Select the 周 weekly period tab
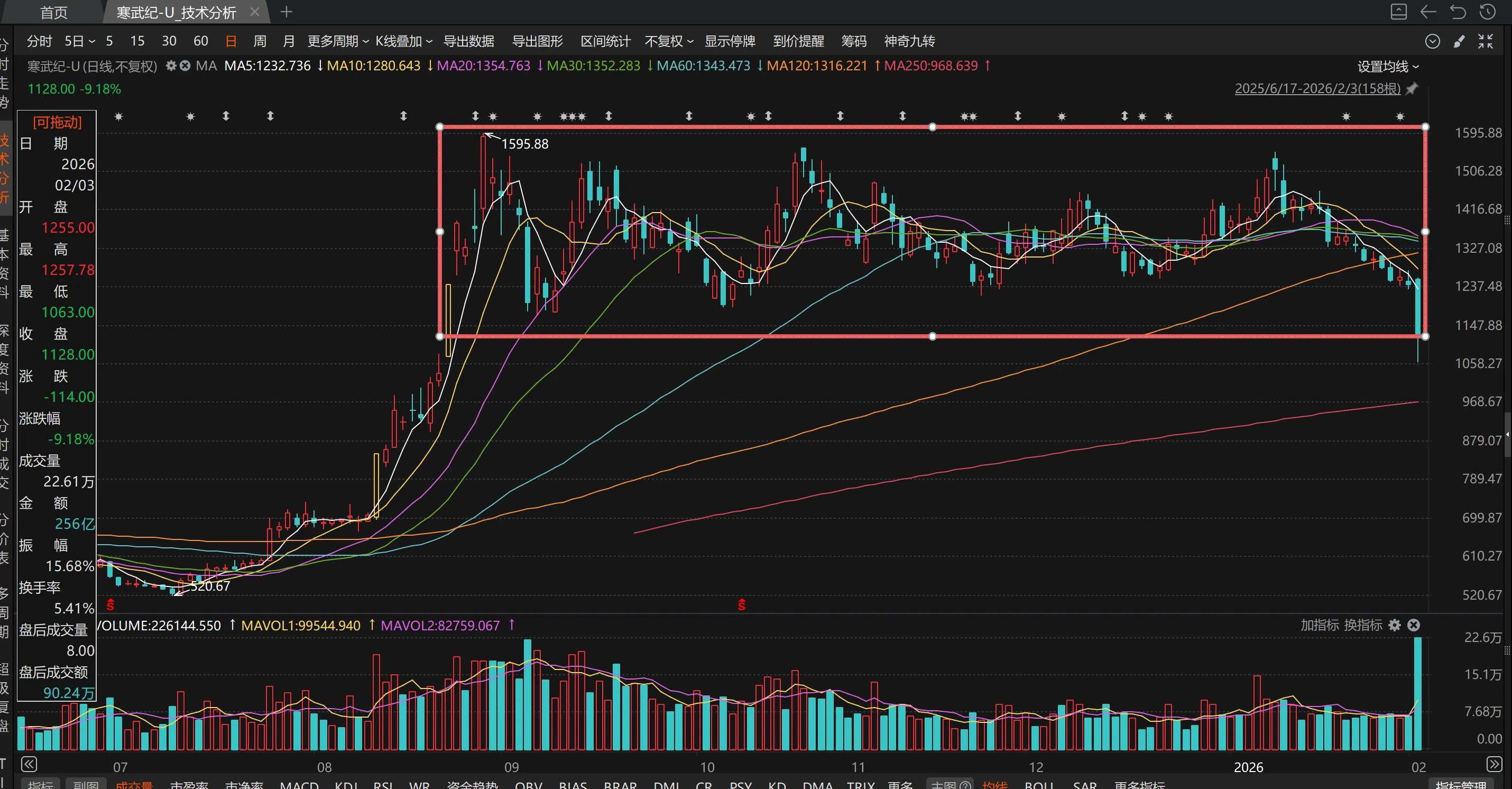 coord(260,41)
